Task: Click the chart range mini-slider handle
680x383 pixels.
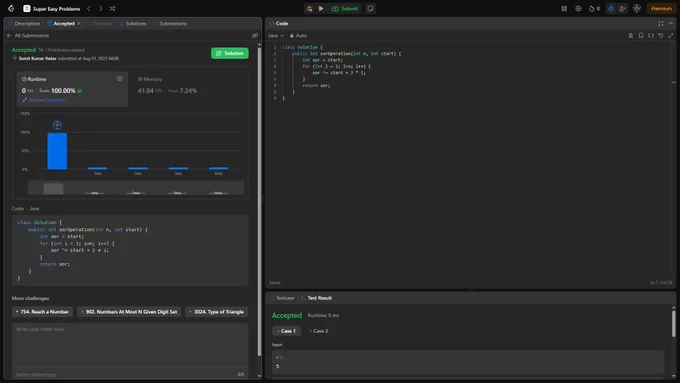Action: pyautogui.click(x=53, y=188)
